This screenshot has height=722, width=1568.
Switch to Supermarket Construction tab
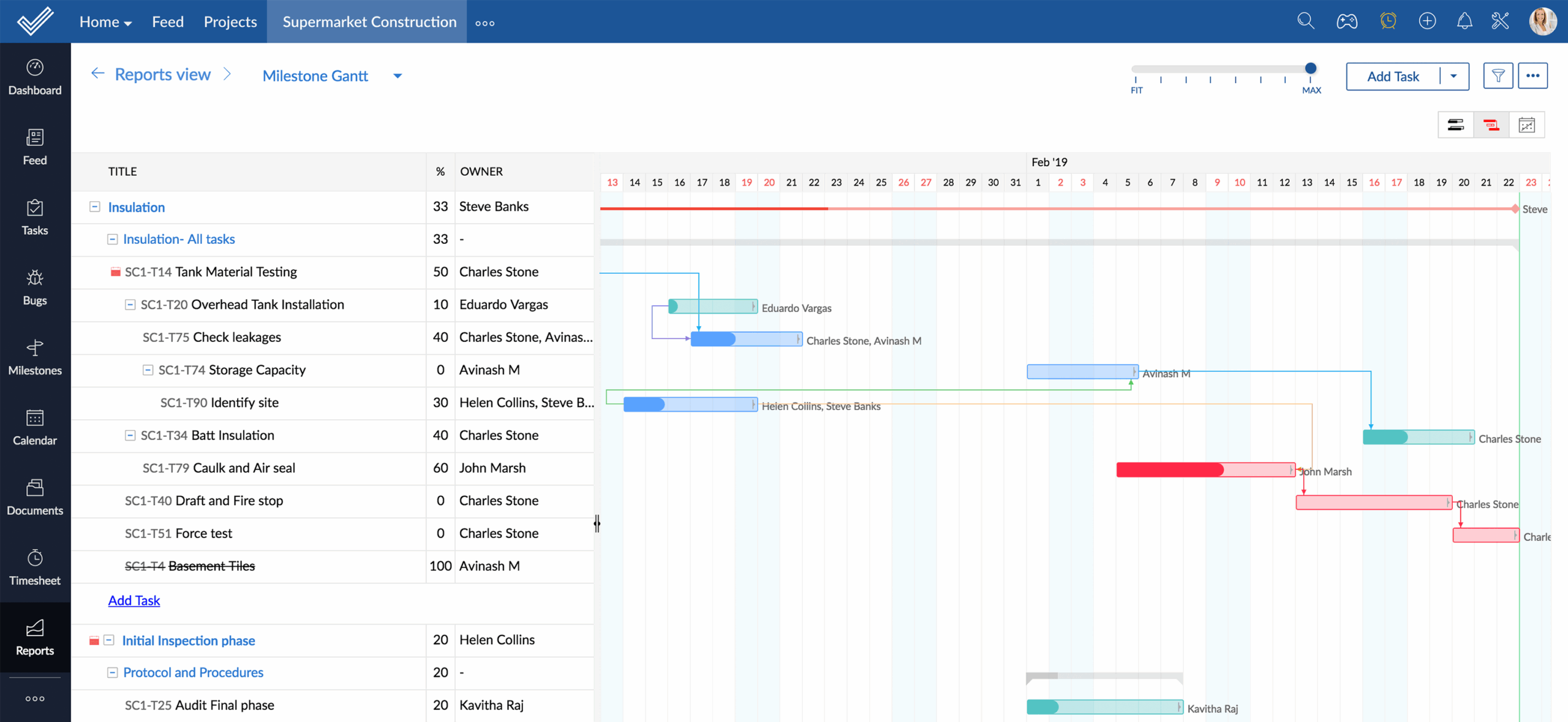[369, 22]
